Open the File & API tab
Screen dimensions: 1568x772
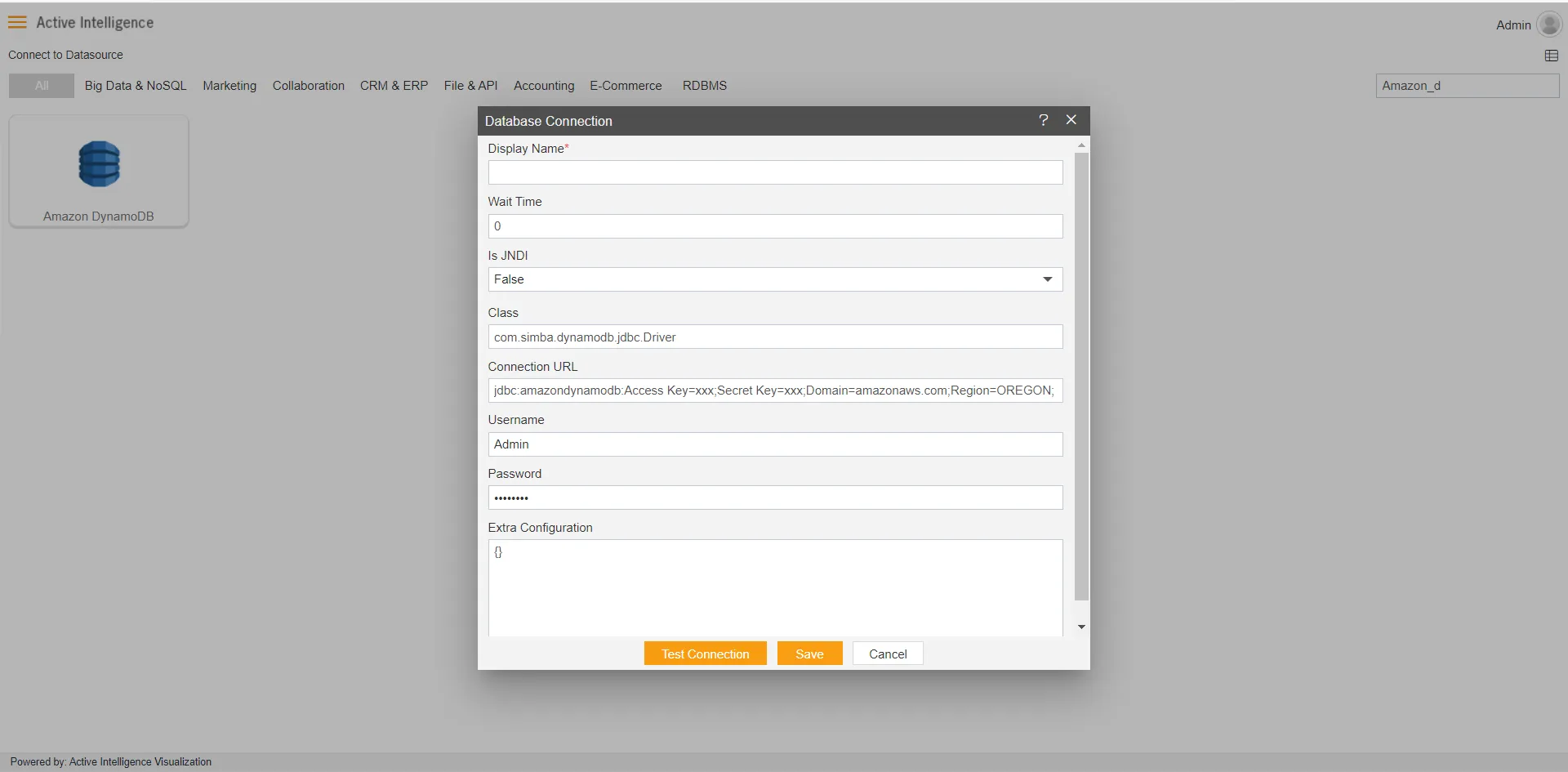(x=470, y=86)
